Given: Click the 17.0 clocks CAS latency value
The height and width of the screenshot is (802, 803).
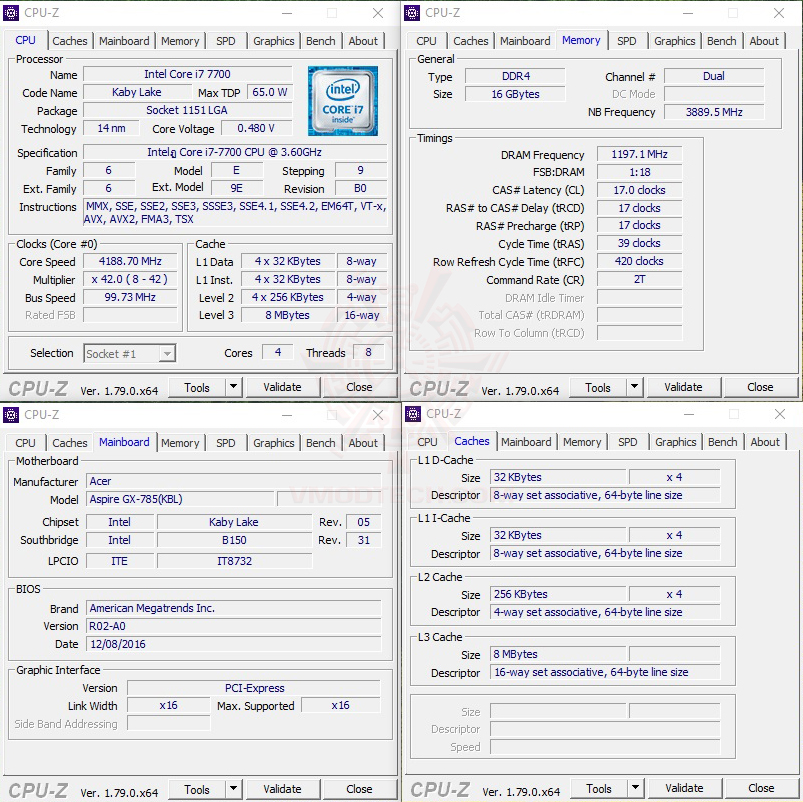Looking at the screenshot, I should click(640, 190).
